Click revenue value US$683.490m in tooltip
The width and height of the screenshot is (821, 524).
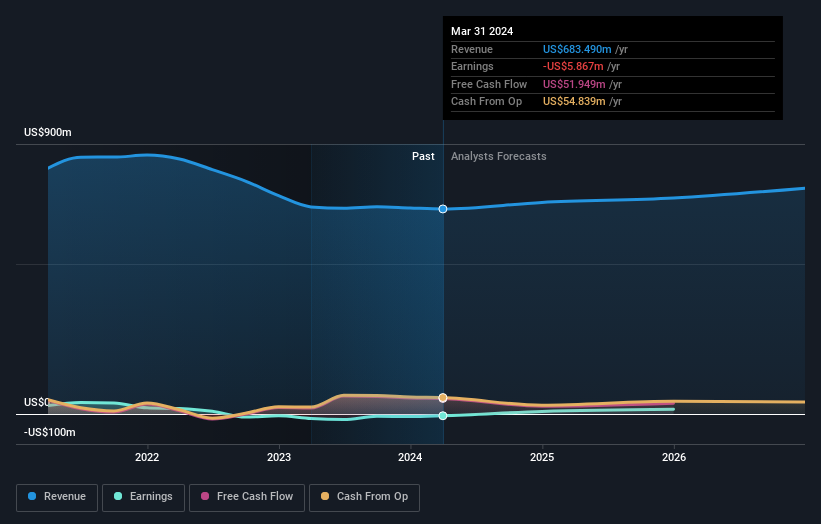577,49
